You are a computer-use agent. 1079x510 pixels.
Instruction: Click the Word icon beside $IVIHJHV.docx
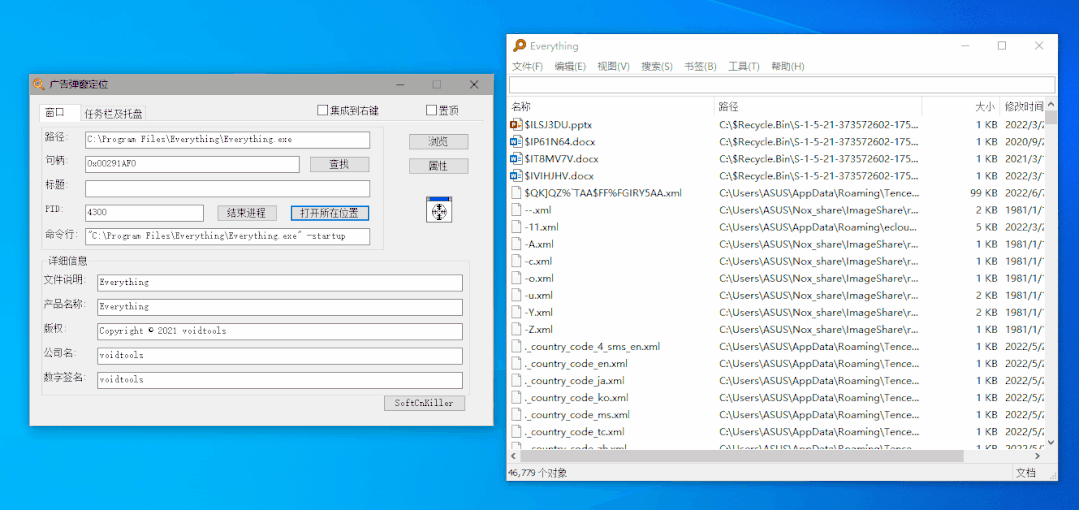(x=516, y=176)
